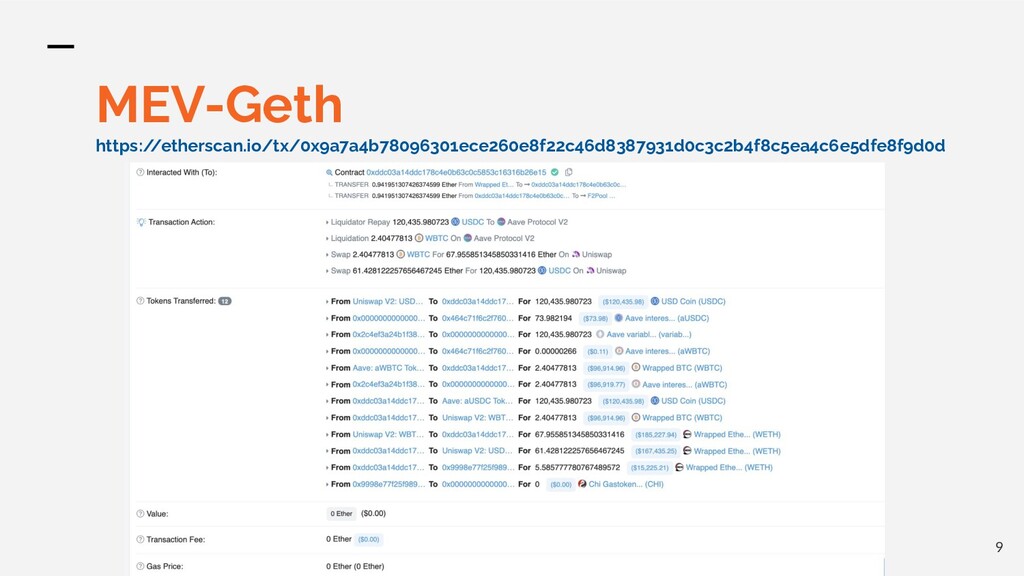Viewport: 1024px width, 576px height.
Task: Click the green verified checkmark icon
Action: point(555,172)
